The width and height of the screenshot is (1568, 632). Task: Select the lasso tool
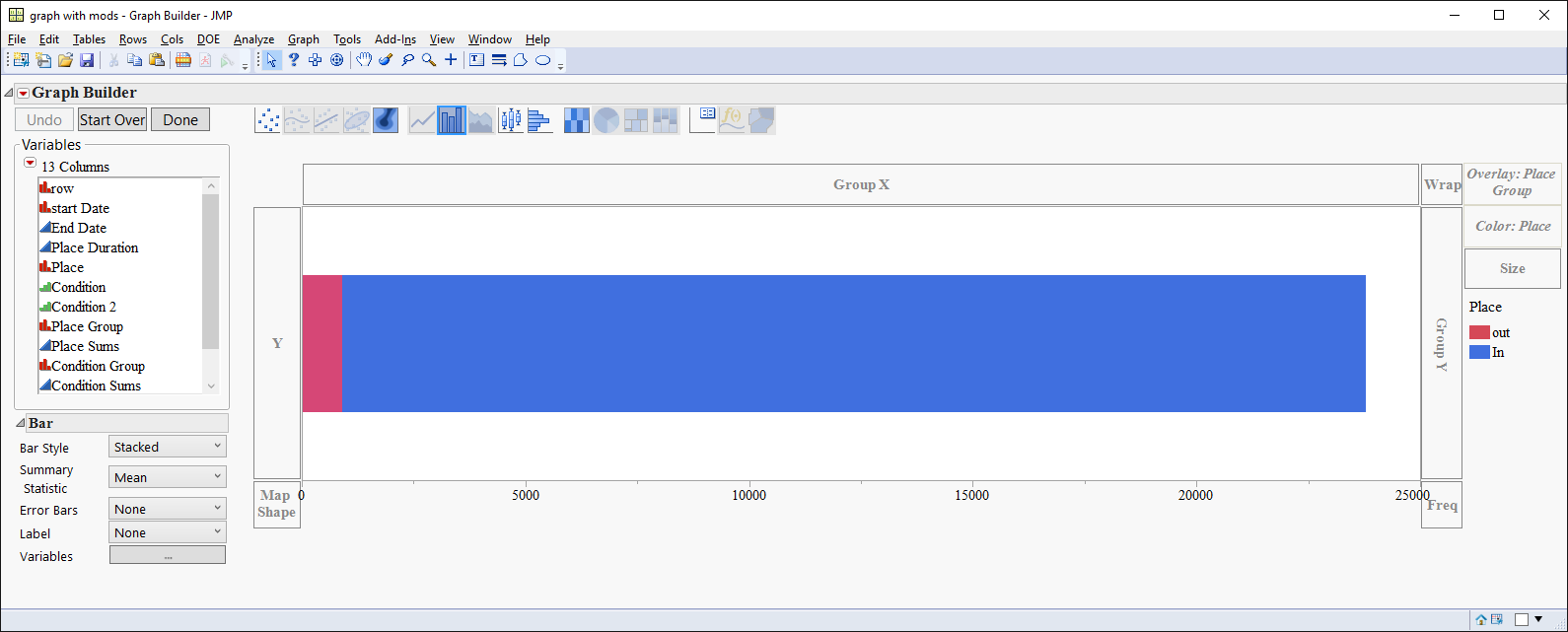click(x=407, y=60)
